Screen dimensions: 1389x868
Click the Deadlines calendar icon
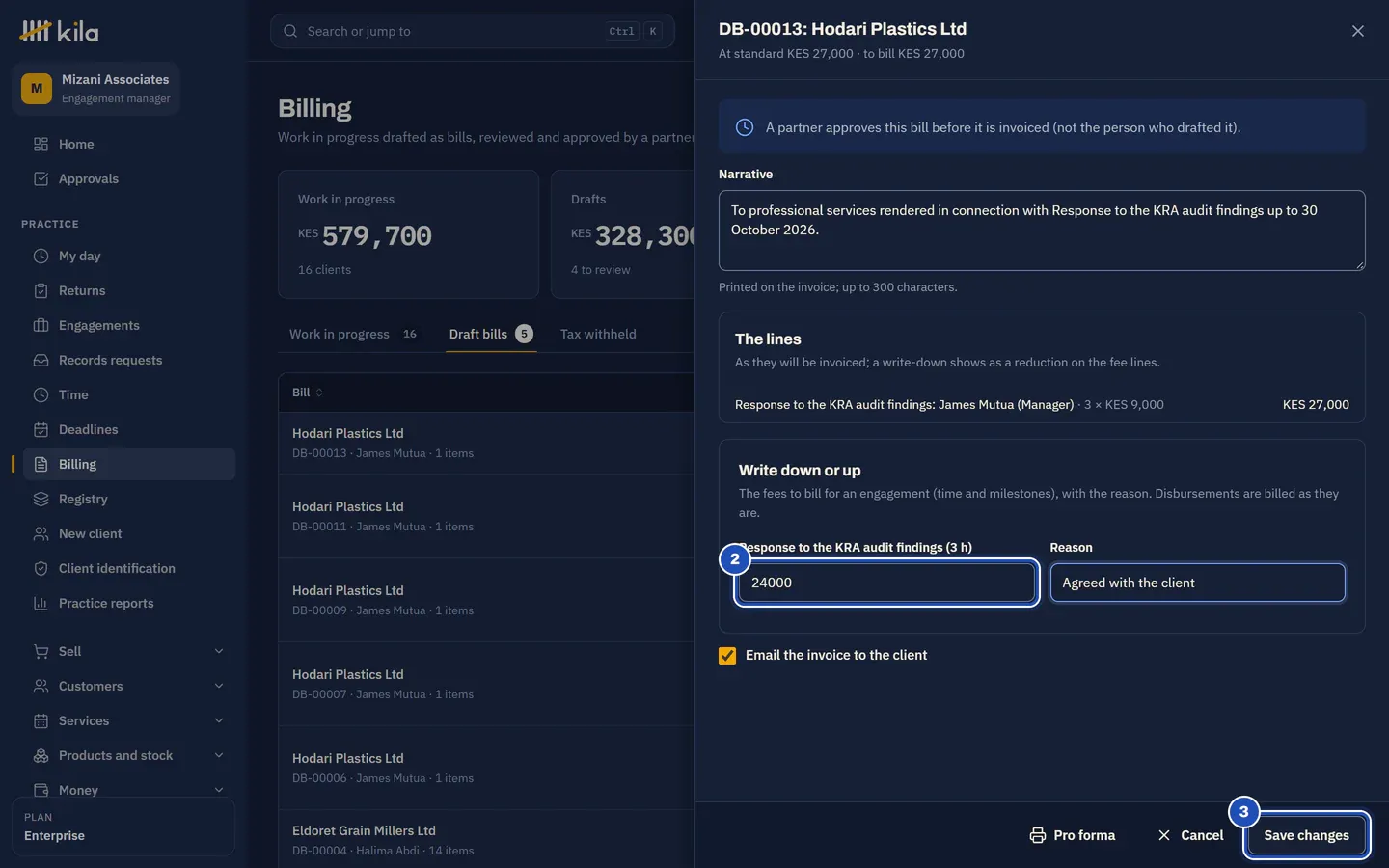pos(41,429)
